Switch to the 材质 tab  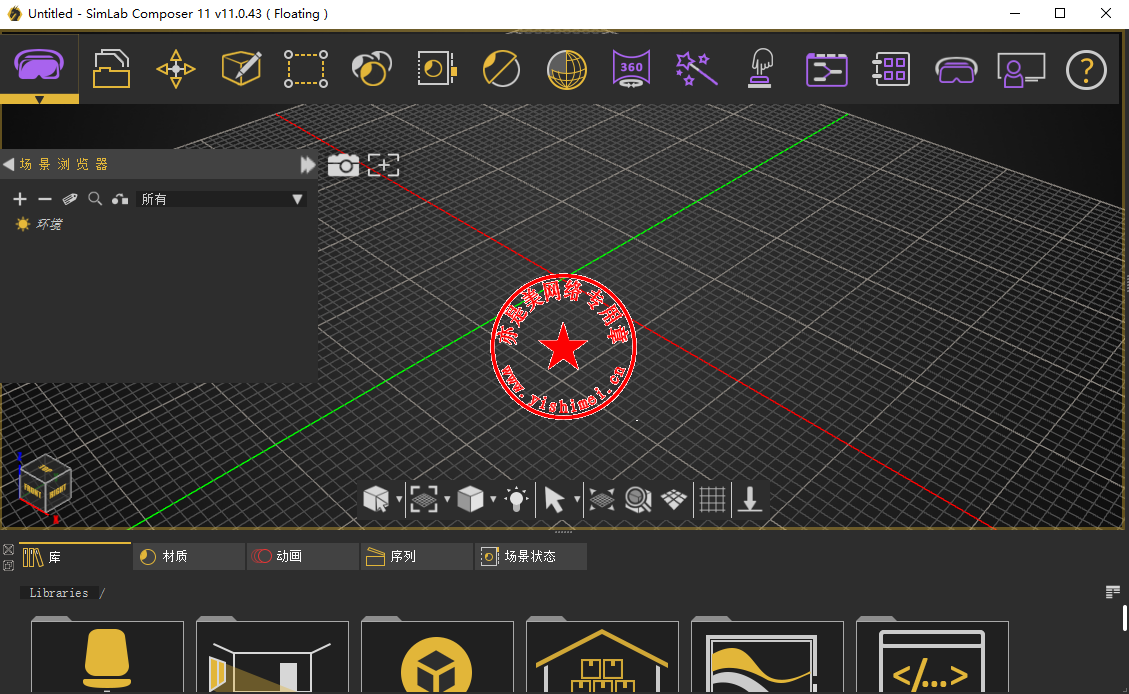pos(189,556)
